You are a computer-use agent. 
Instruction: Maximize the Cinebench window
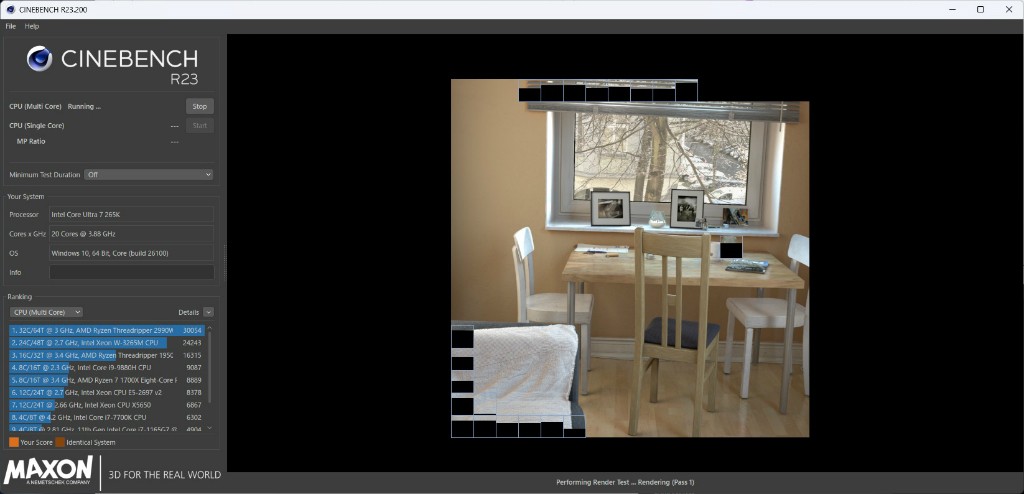pyautogui.click(x=980, y=9)
